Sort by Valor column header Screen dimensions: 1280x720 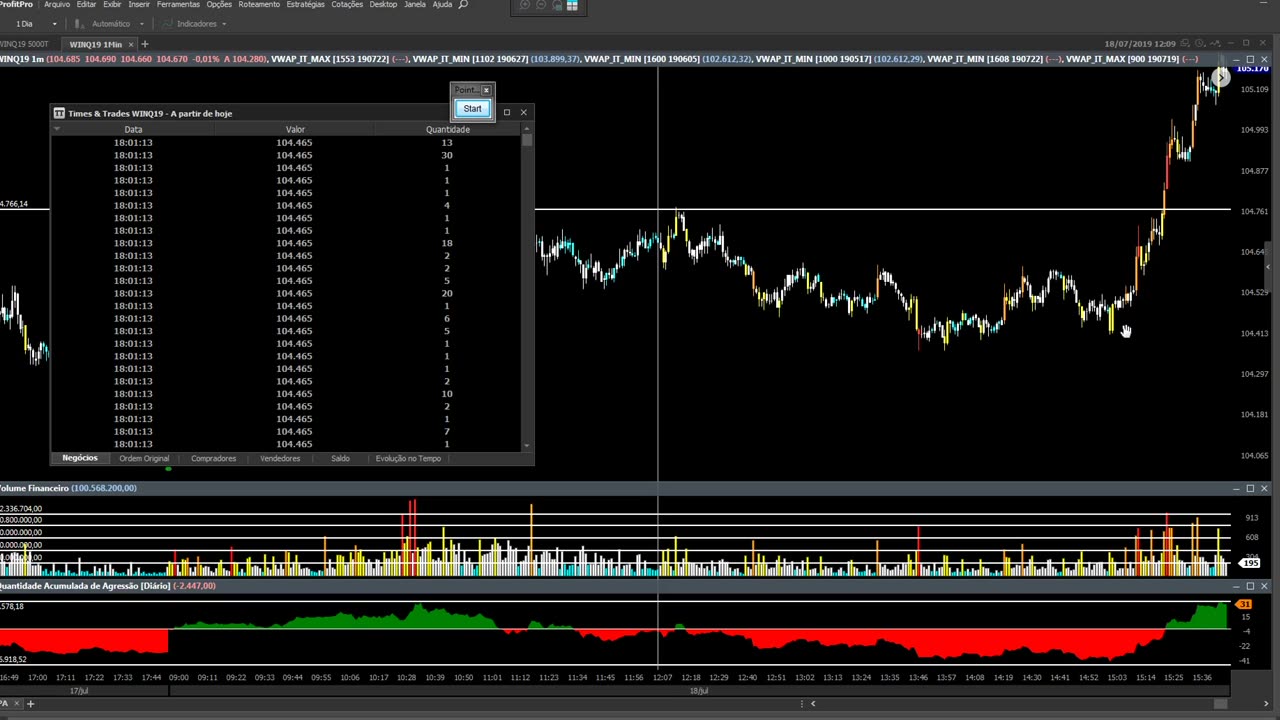click(295, 129)
